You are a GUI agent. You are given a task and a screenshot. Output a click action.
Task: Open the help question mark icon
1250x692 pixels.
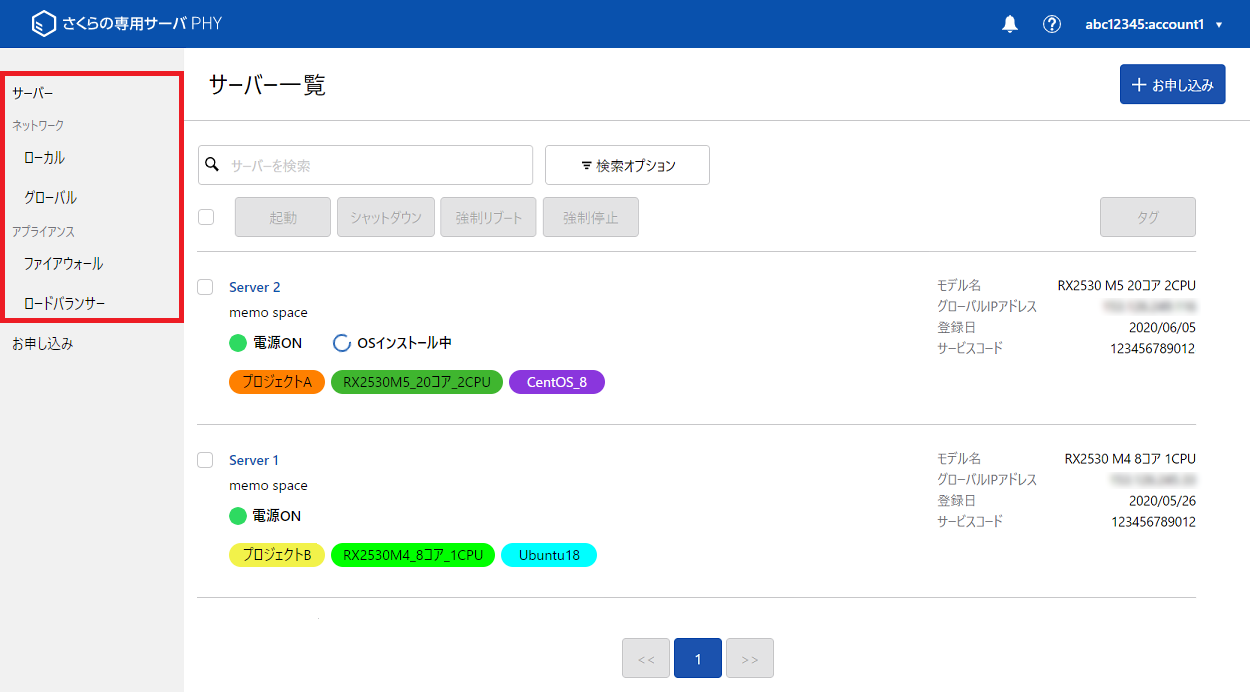[1052, 24]
